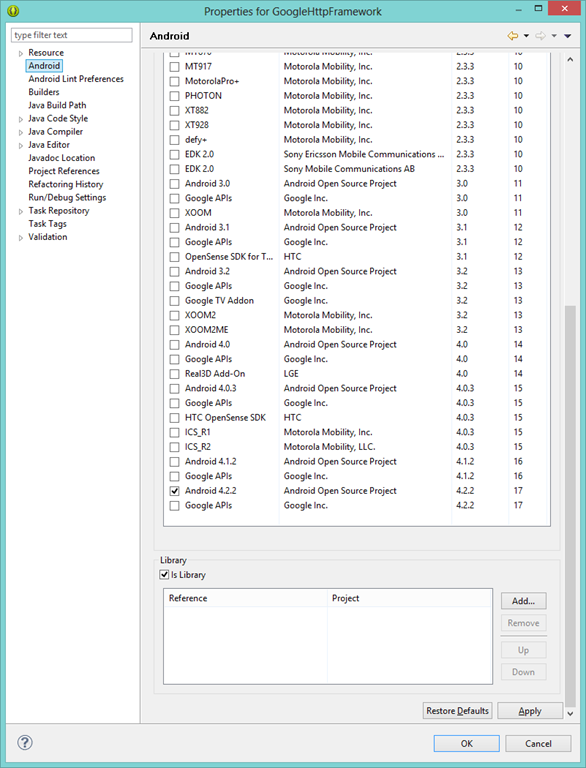Select the defy+ target row text
Viewport: 586px width, 768px height.
[x=196, y=140]
